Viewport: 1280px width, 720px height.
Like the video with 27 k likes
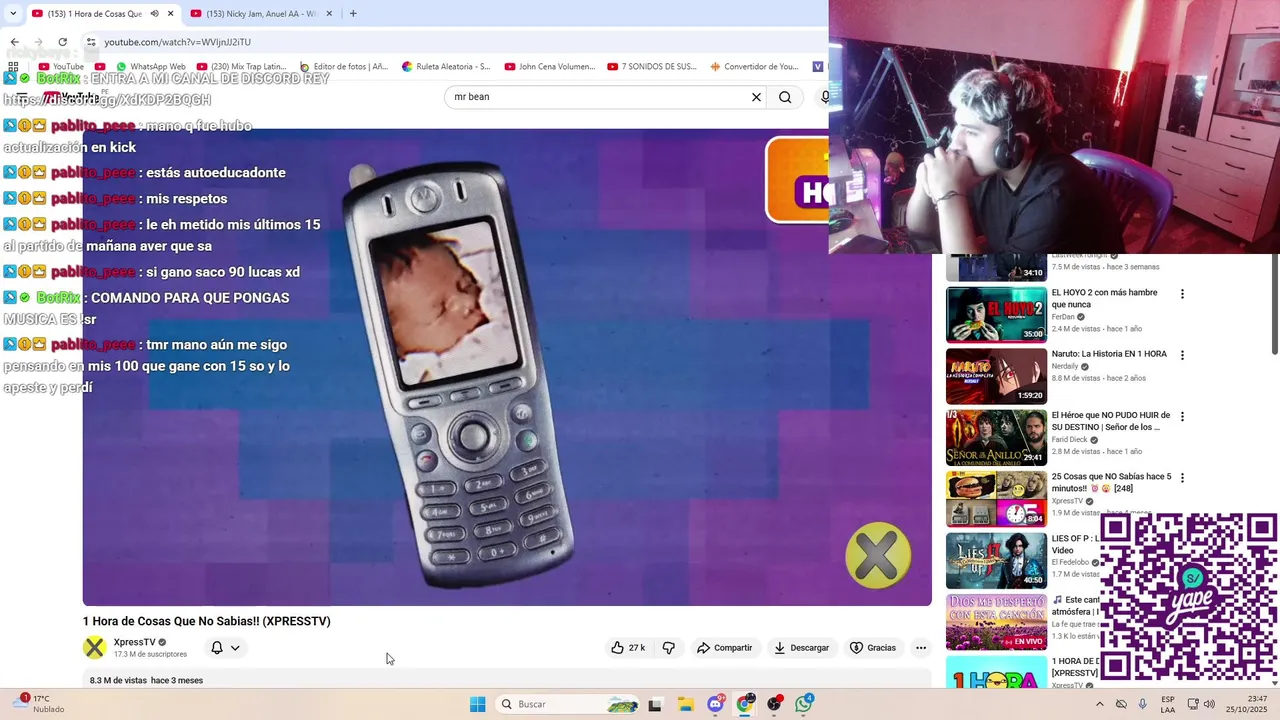click(628, 648)
